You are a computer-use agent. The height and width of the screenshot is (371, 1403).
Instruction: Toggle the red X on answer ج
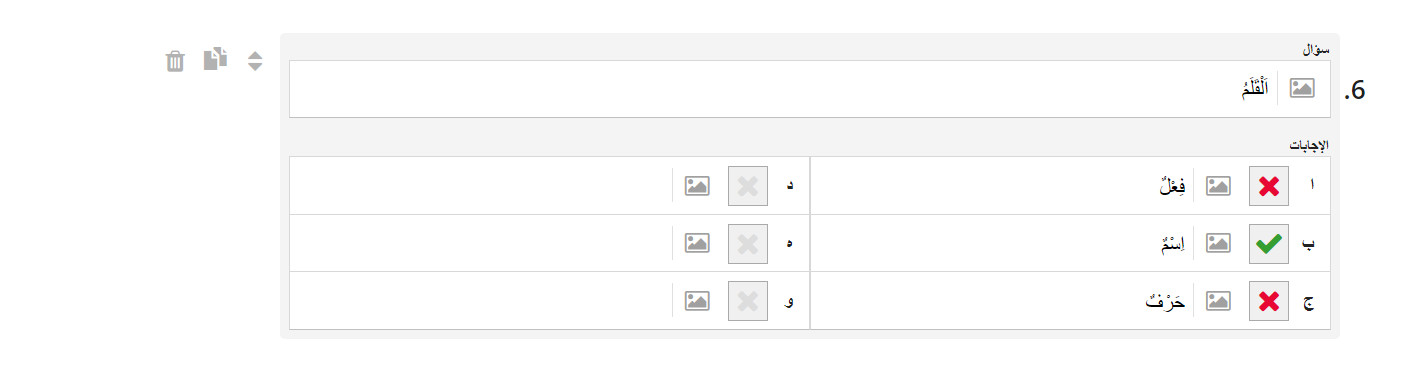(x=1269, y=300)
